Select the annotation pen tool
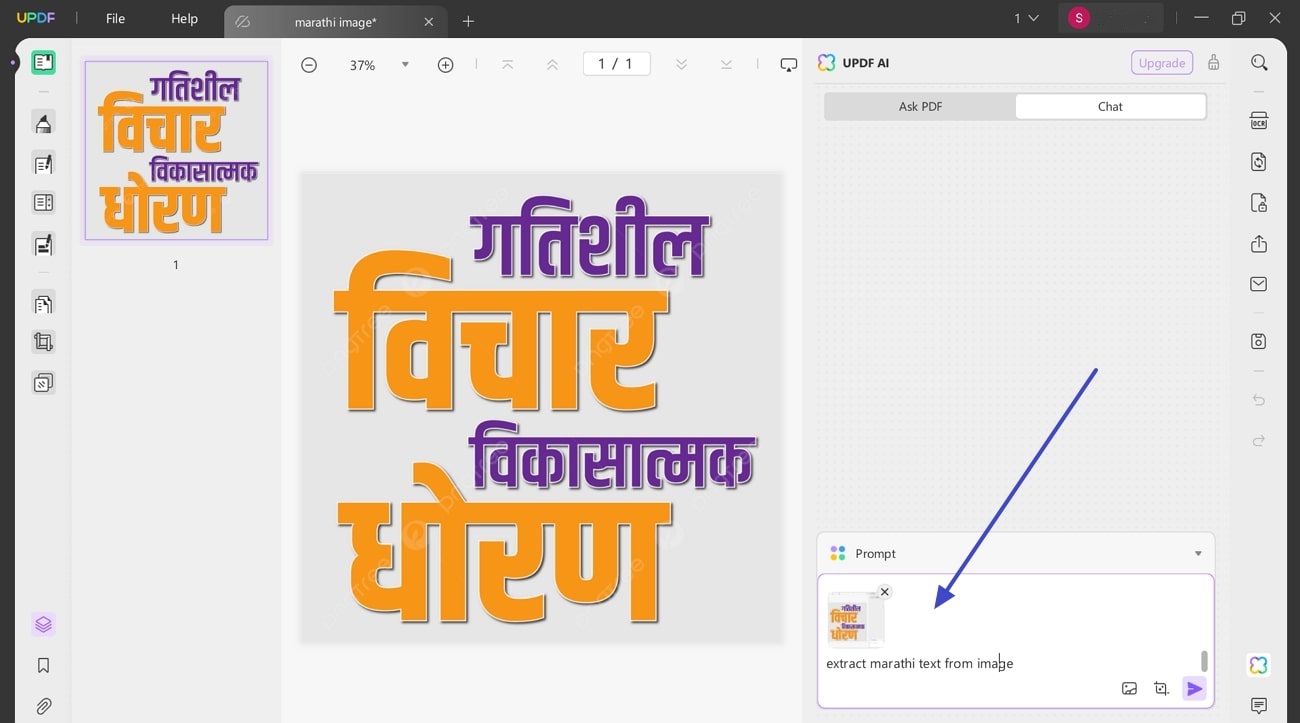Screen dimensions: 1300x723 43,123
